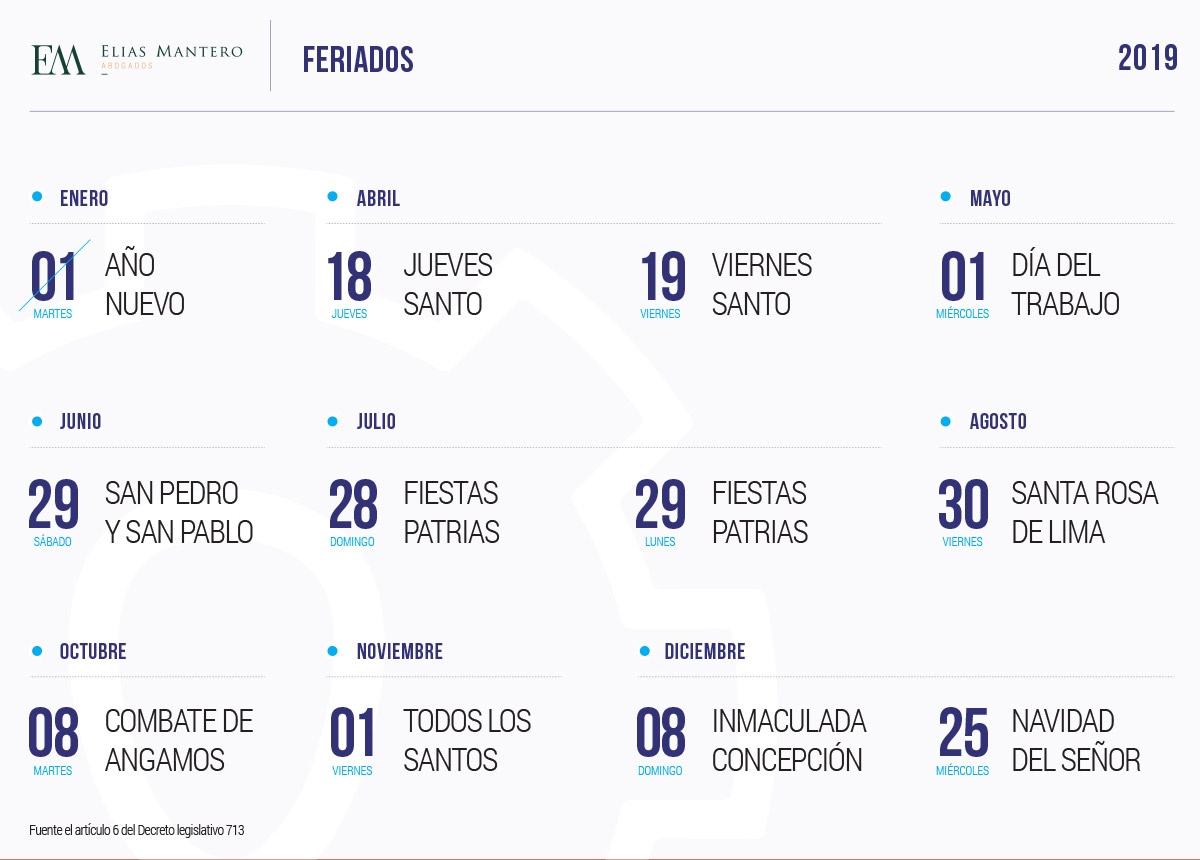Click the 2019 year label

coord(1148,58)
